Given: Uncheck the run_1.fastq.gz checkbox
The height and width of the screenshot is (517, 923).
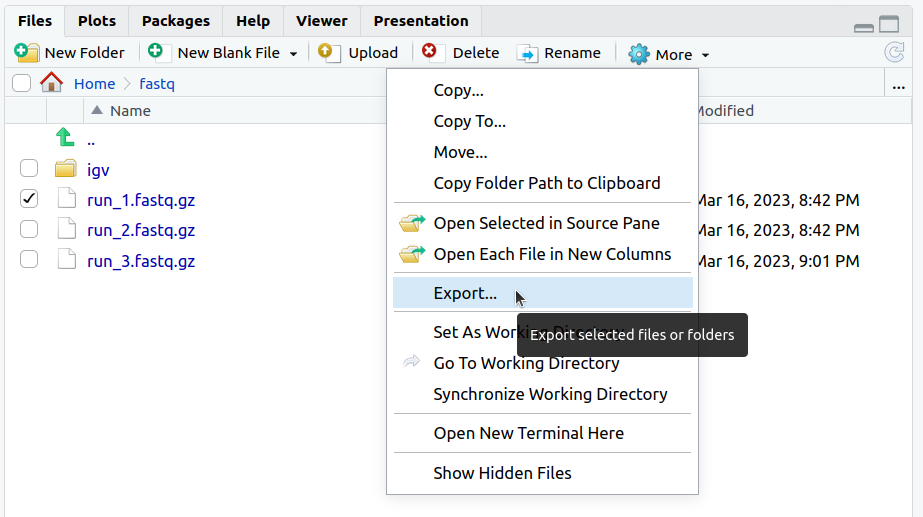Looking at the screenshot, I should coord(28,199).
